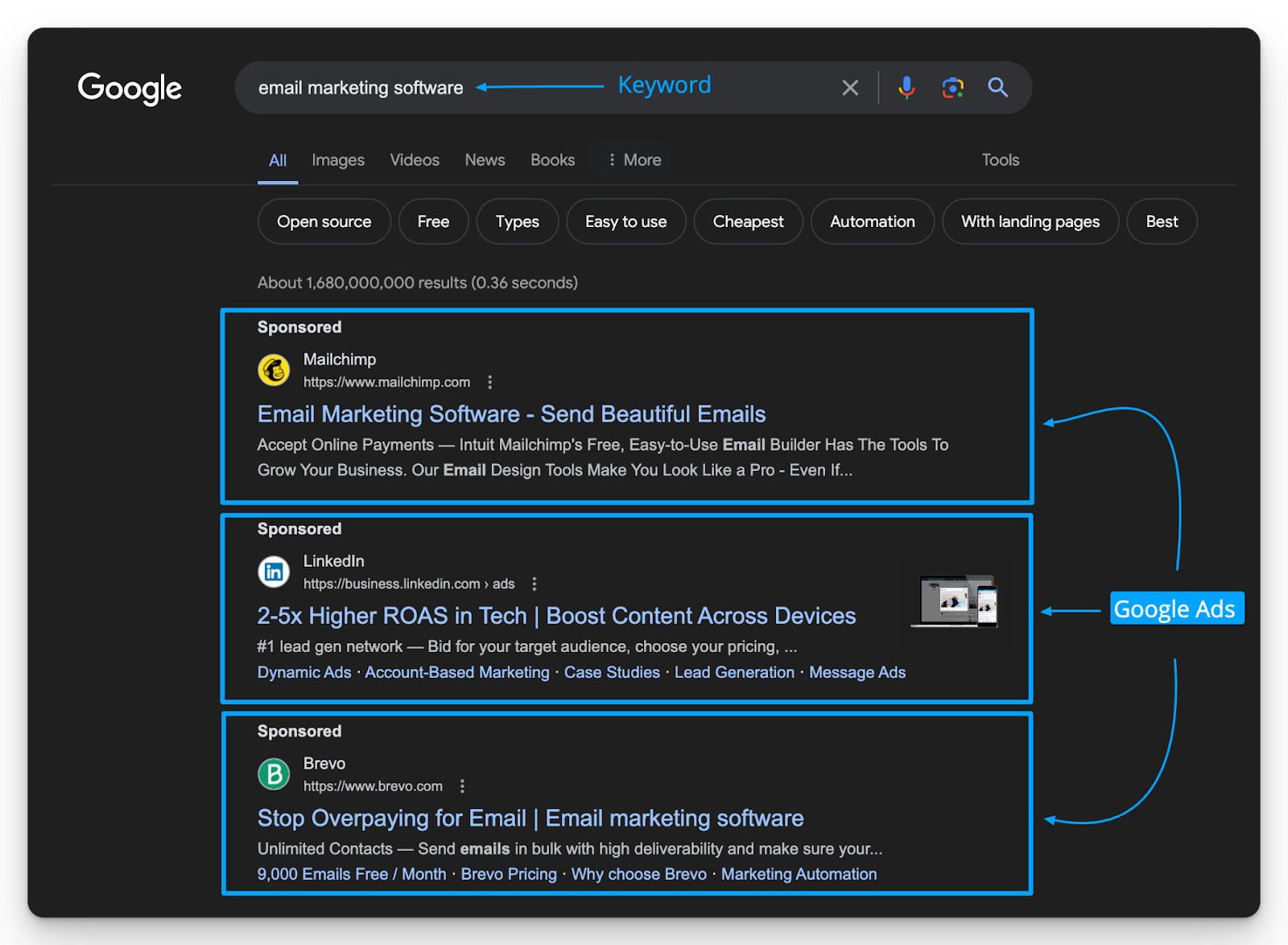Select the All tab
Viewport: 1288px width, 945px height.
point(278,160)
